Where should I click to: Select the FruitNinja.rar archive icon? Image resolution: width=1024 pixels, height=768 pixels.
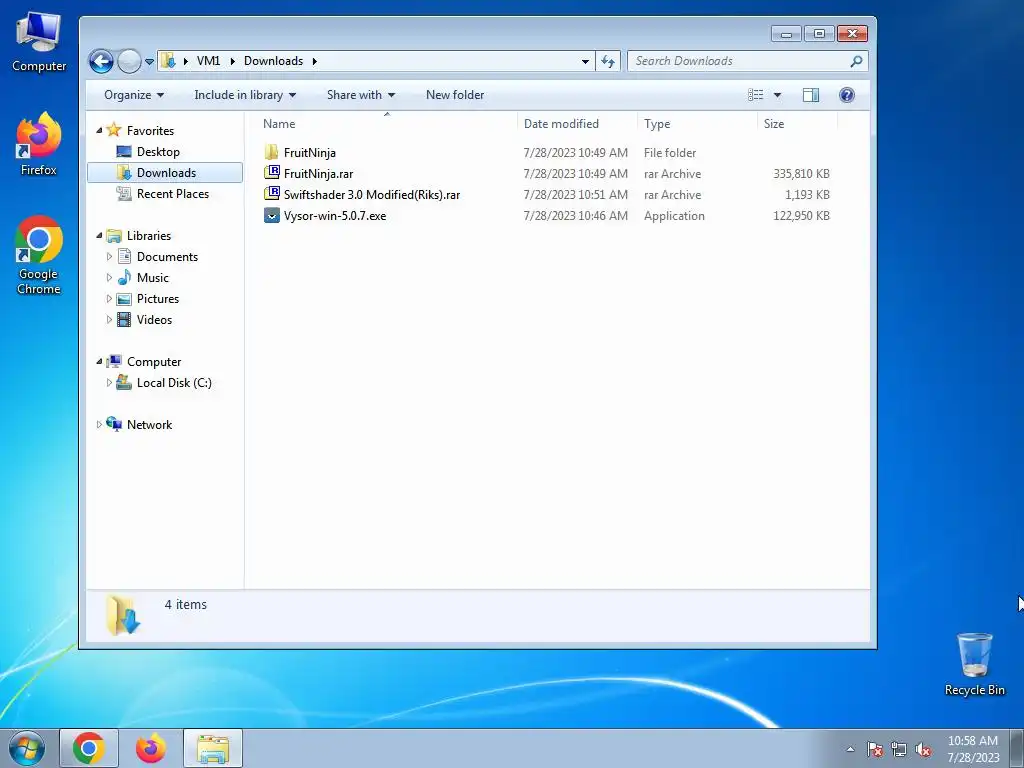pos(272,173)
